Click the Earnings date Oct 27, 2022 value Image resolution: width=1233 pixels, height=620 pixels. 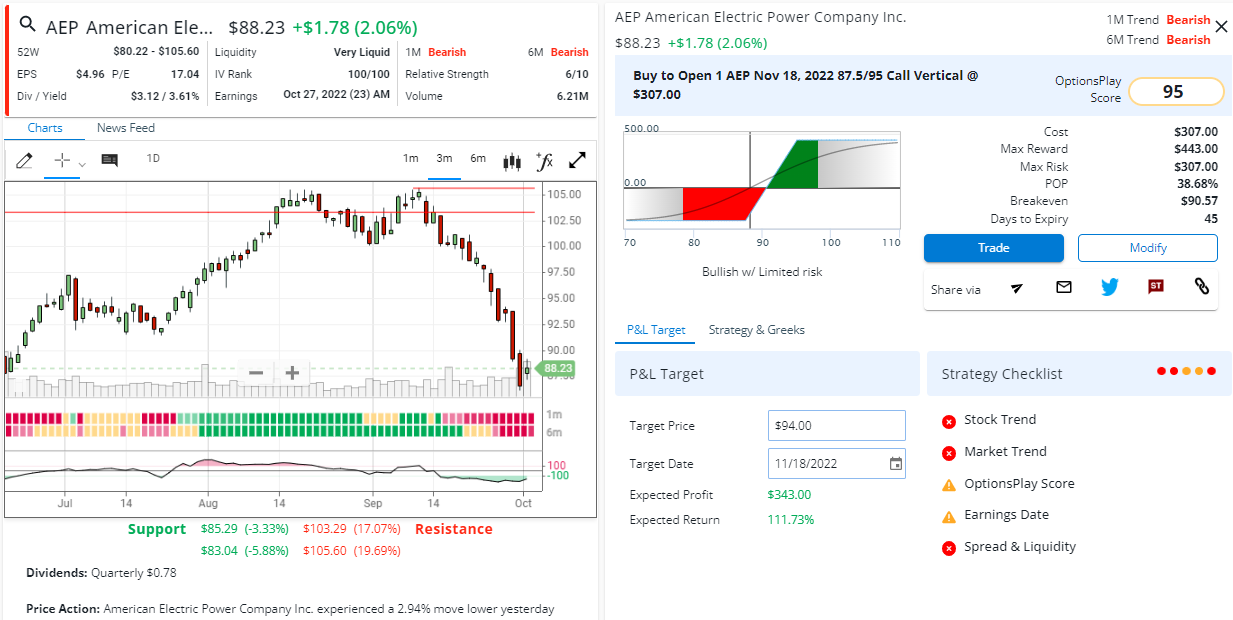pyautogui.click(x=336, y=96)
